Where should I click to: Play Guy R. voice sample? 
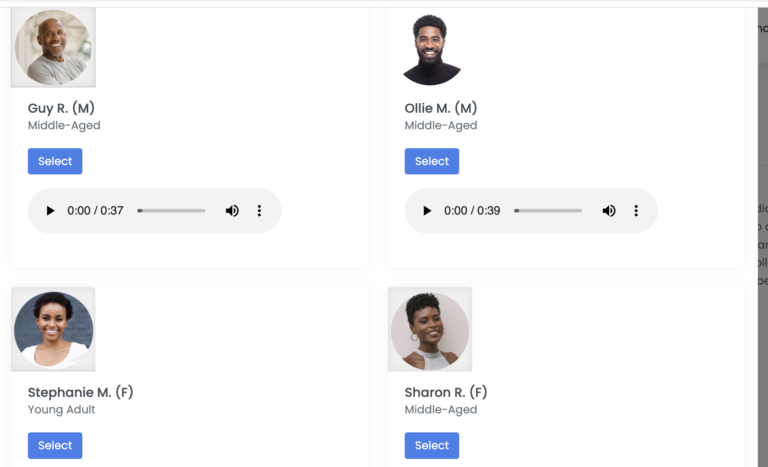pos(50,211)
